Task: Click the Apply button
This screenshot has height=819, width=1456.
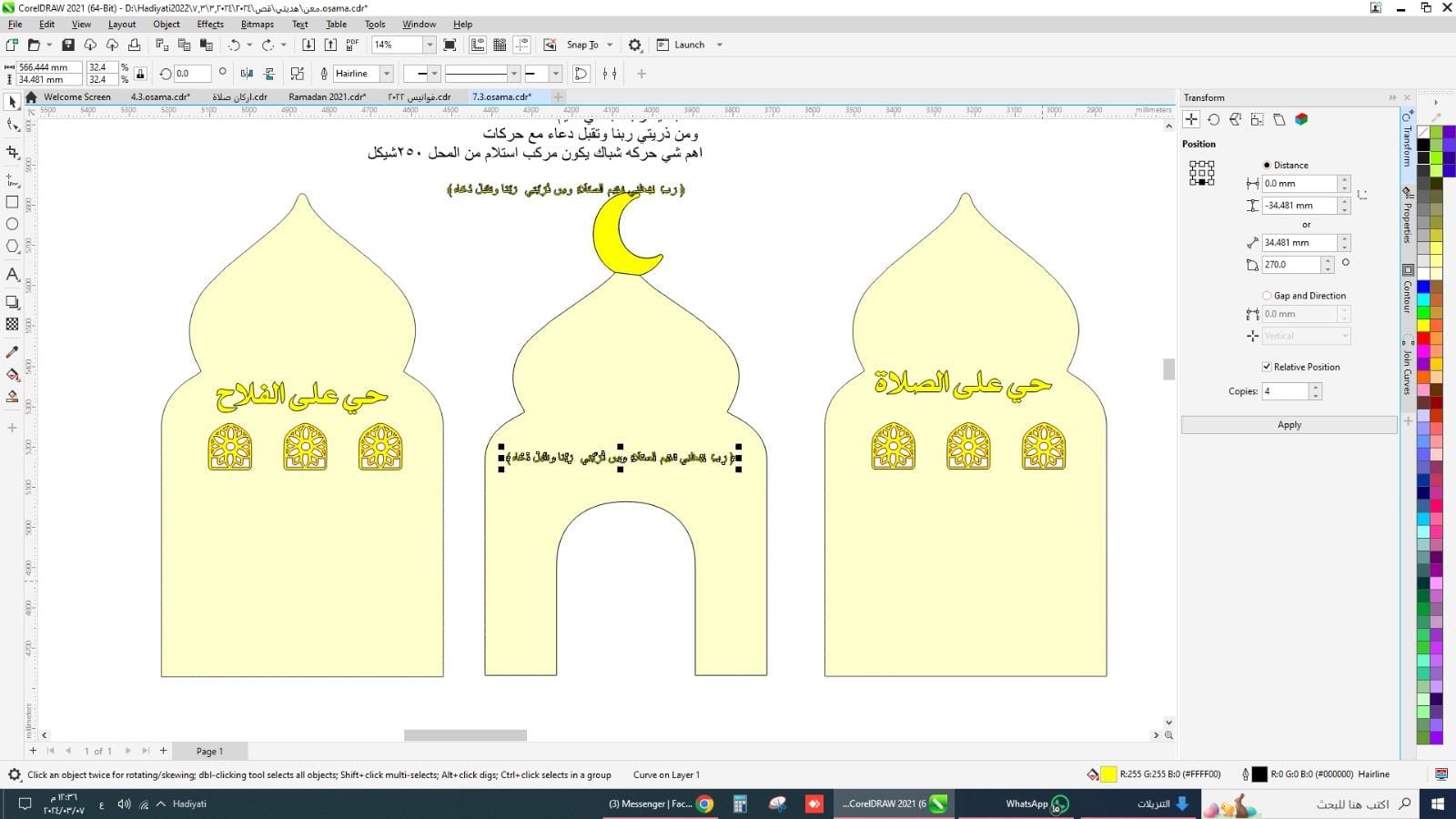Action: [x=1289, y=425]
